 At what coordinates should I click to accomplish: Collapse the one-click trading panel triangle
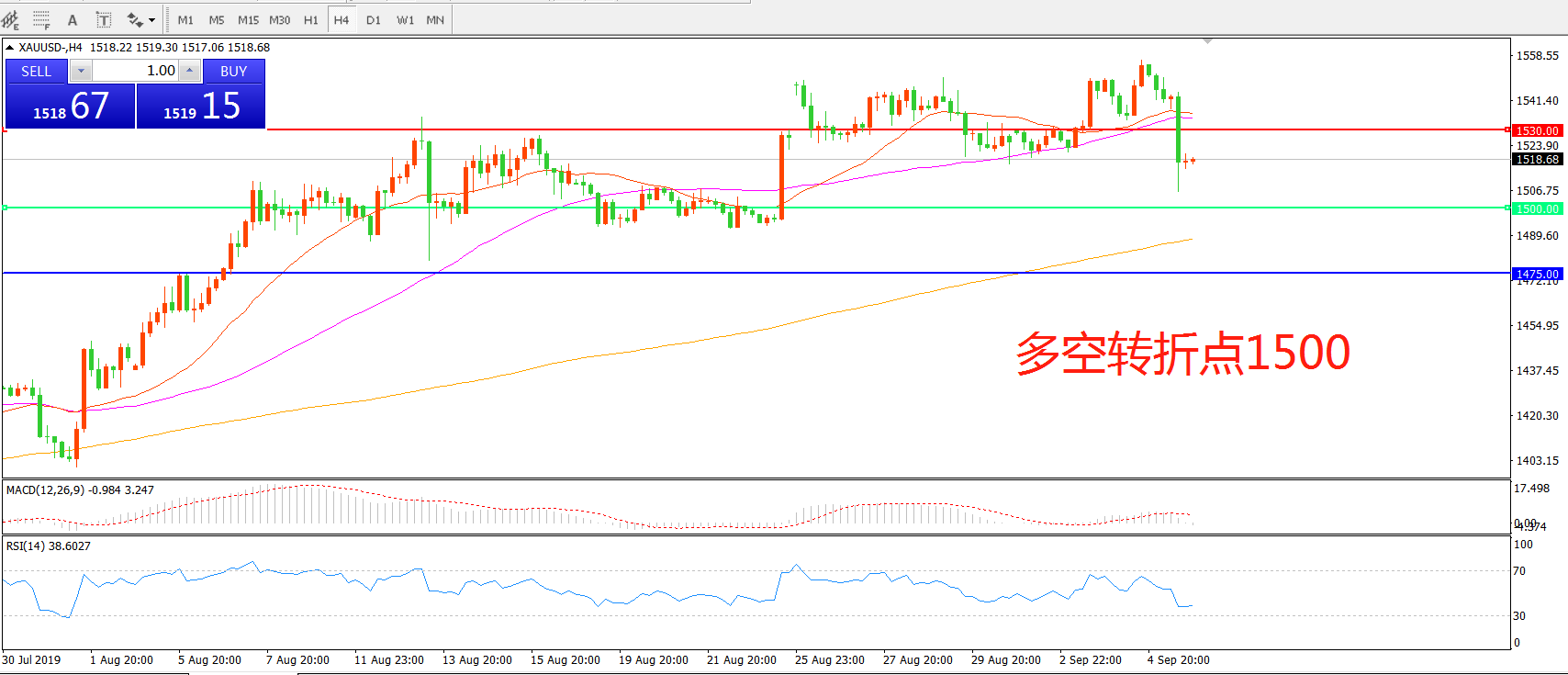(9, 48)
